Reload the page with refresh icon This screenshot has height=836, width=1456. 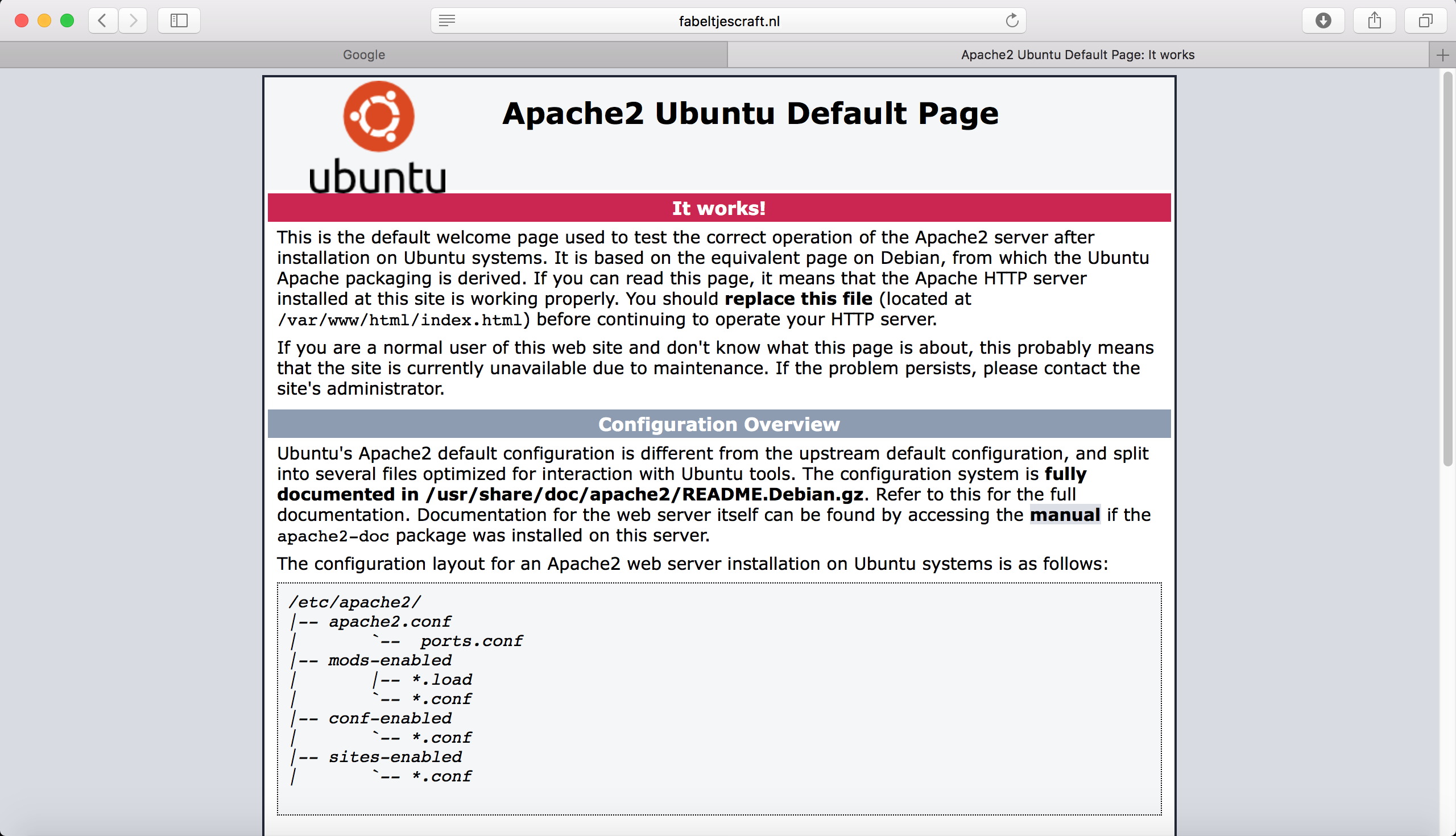[1012, 20]
